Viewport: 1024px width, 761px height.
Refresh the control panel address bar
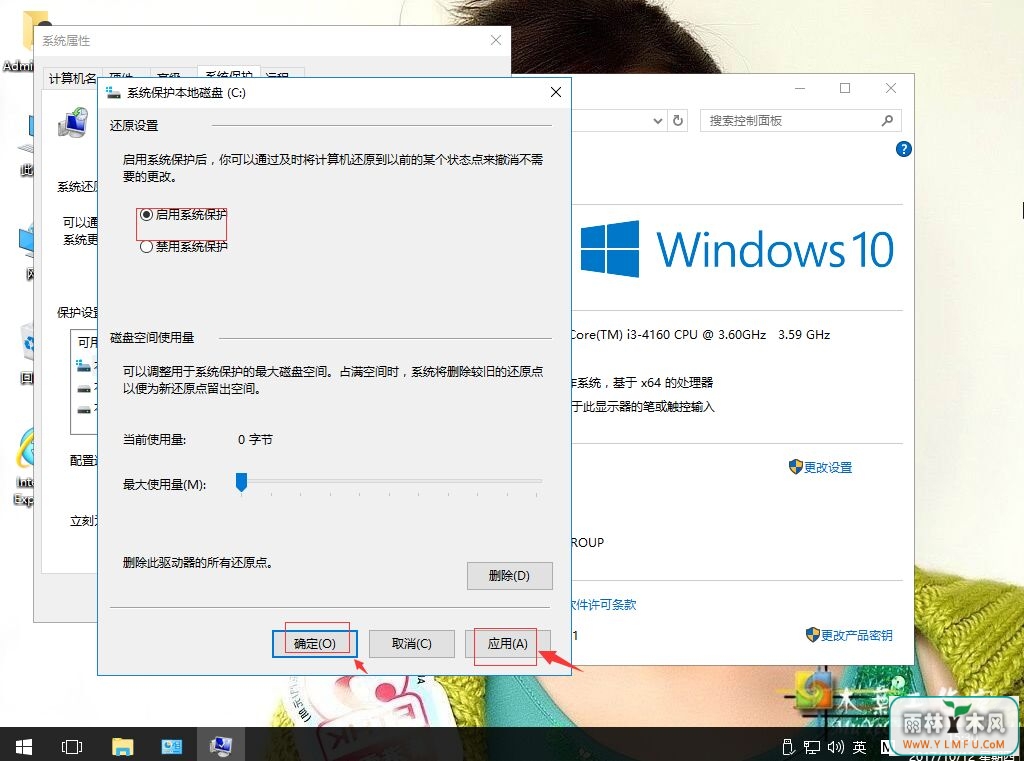pos(678,121)
